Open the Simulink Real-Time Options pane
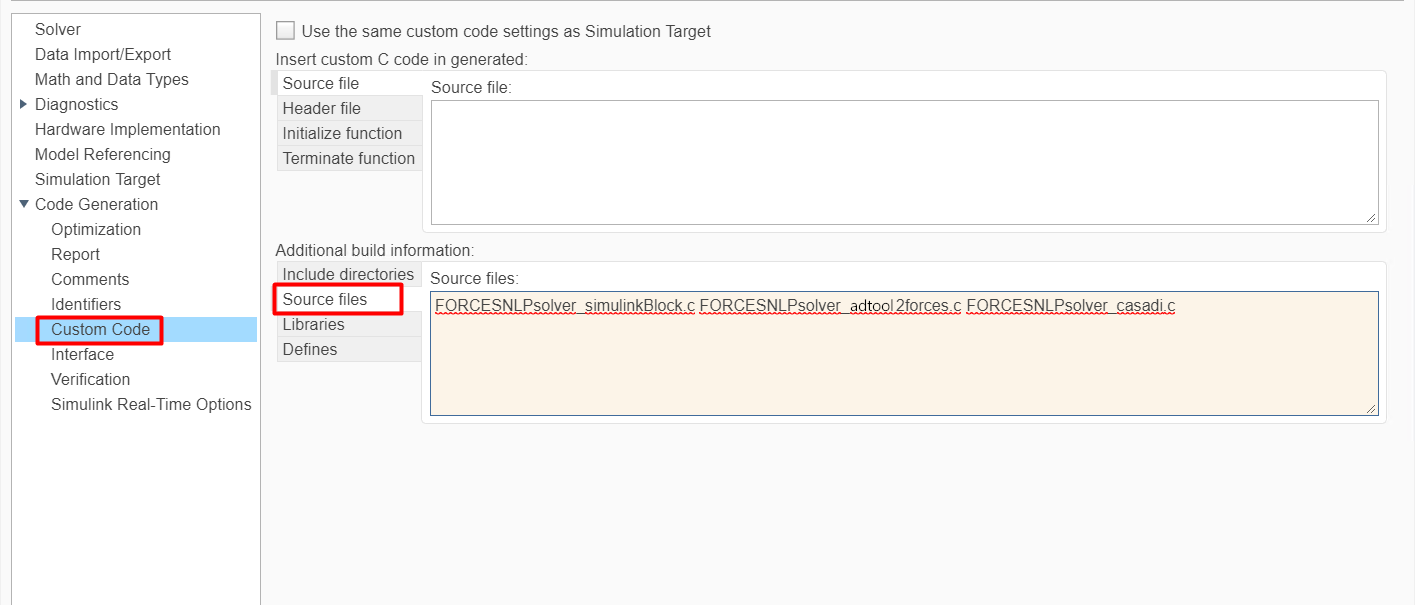Viewport: 1415px width, 605px height. [151, 404]
